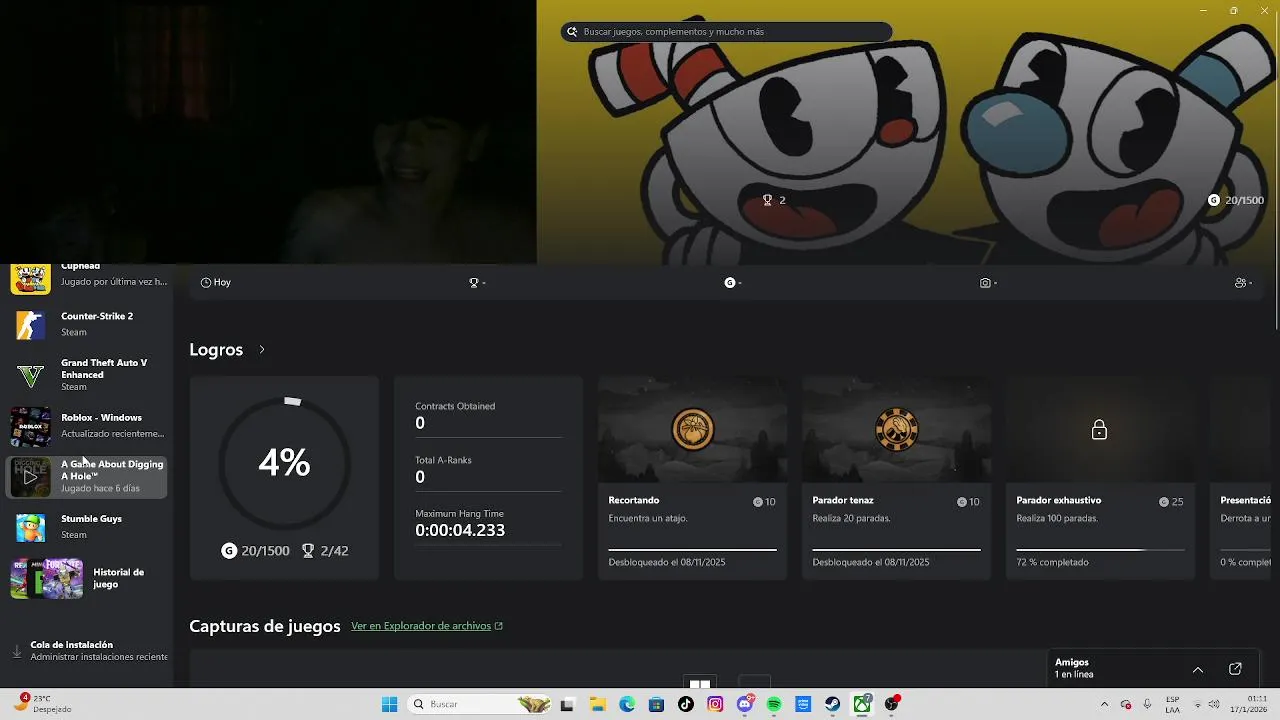Screen dimensions: 1280x720
Task: Open Windows Start menu
Action: click(389, 704)
